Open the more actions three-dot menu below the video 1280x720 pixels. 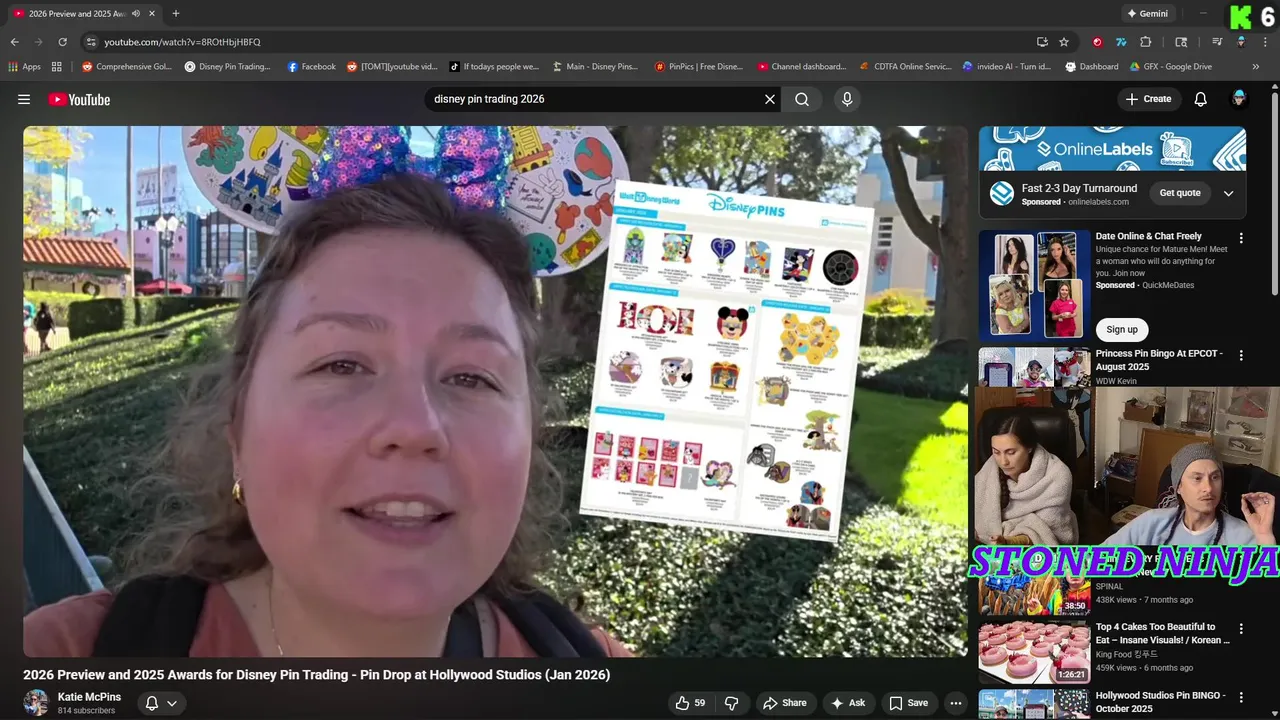pyautogui.click(x=956, y=703)
